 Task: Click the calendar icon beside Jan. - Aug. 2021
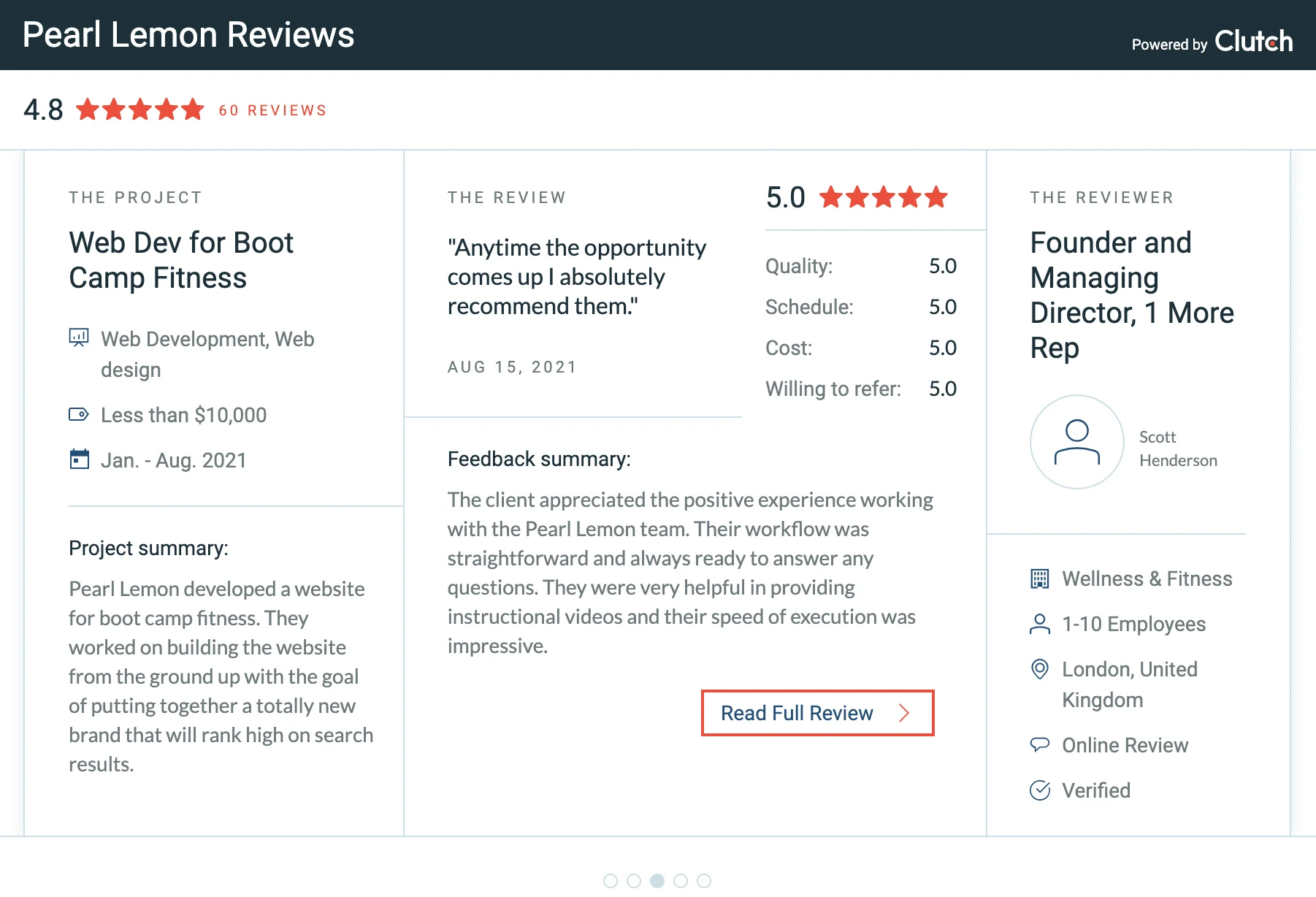79,459
